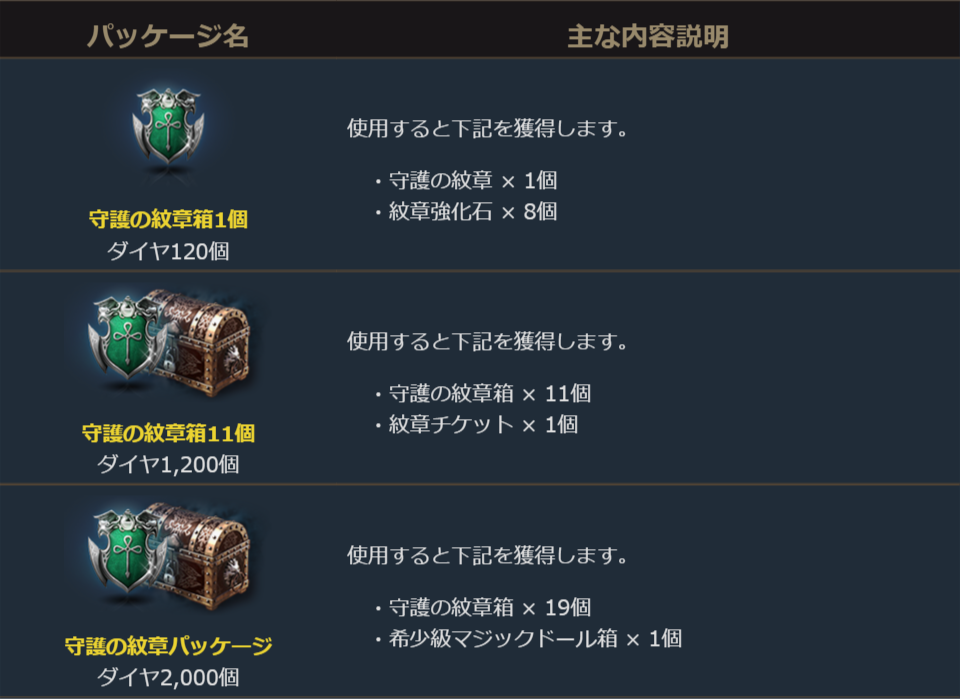Click the shield and chest icon above 守護の紋章箱11個
Viewport: 960px width, 699px height.
tap(168, 343)
